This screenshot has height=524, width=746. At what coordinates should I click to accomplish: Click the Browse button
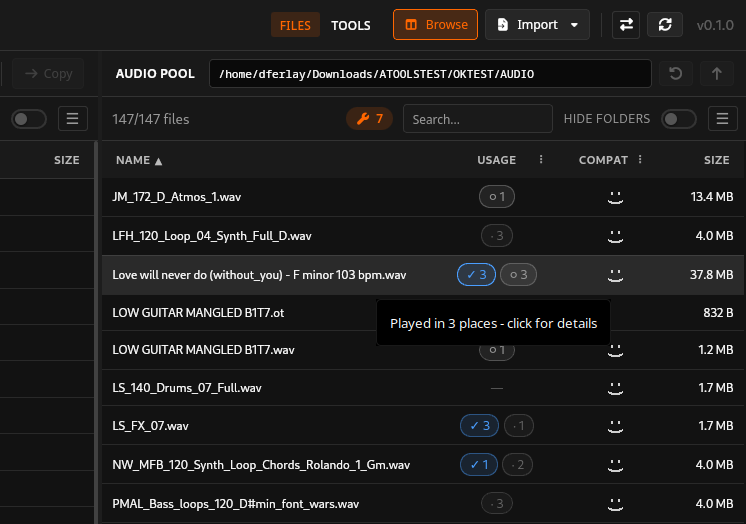435,25
